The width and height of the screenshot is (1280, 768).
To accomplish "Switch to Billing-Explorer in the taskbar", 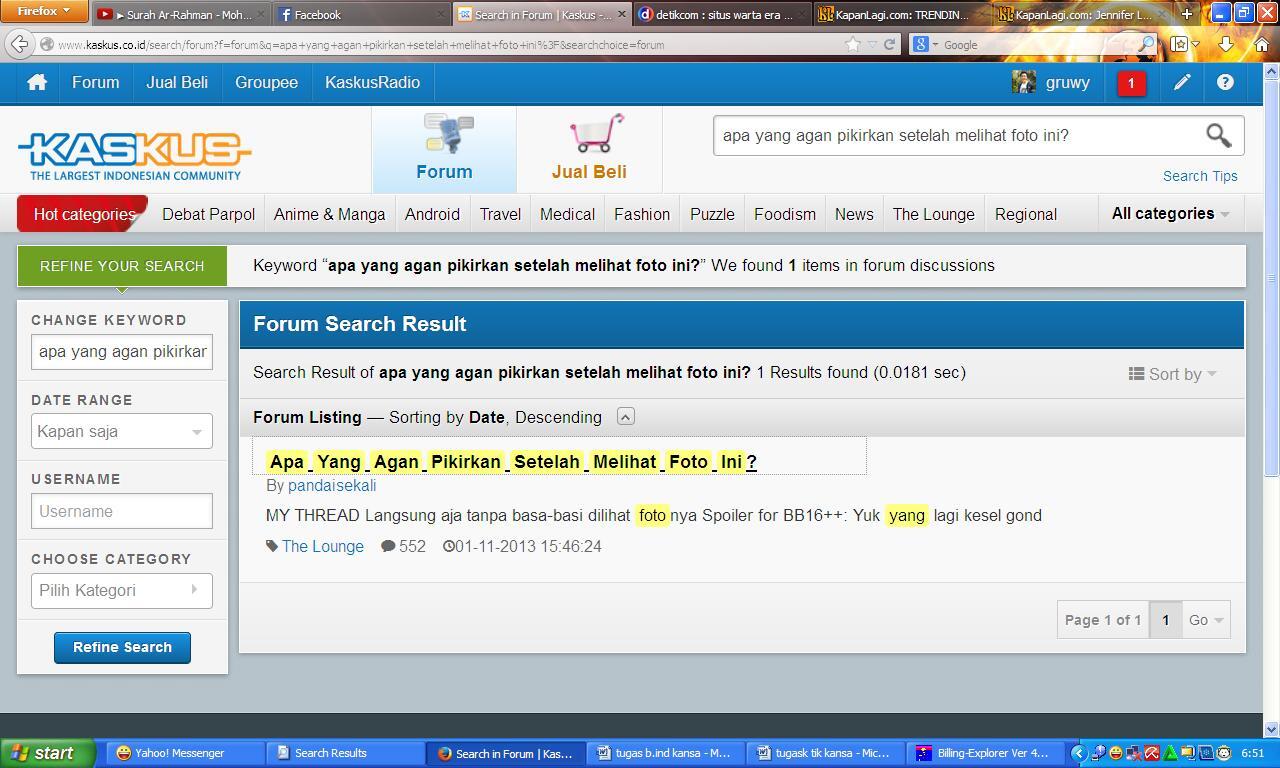I will (x=982, y=753).
